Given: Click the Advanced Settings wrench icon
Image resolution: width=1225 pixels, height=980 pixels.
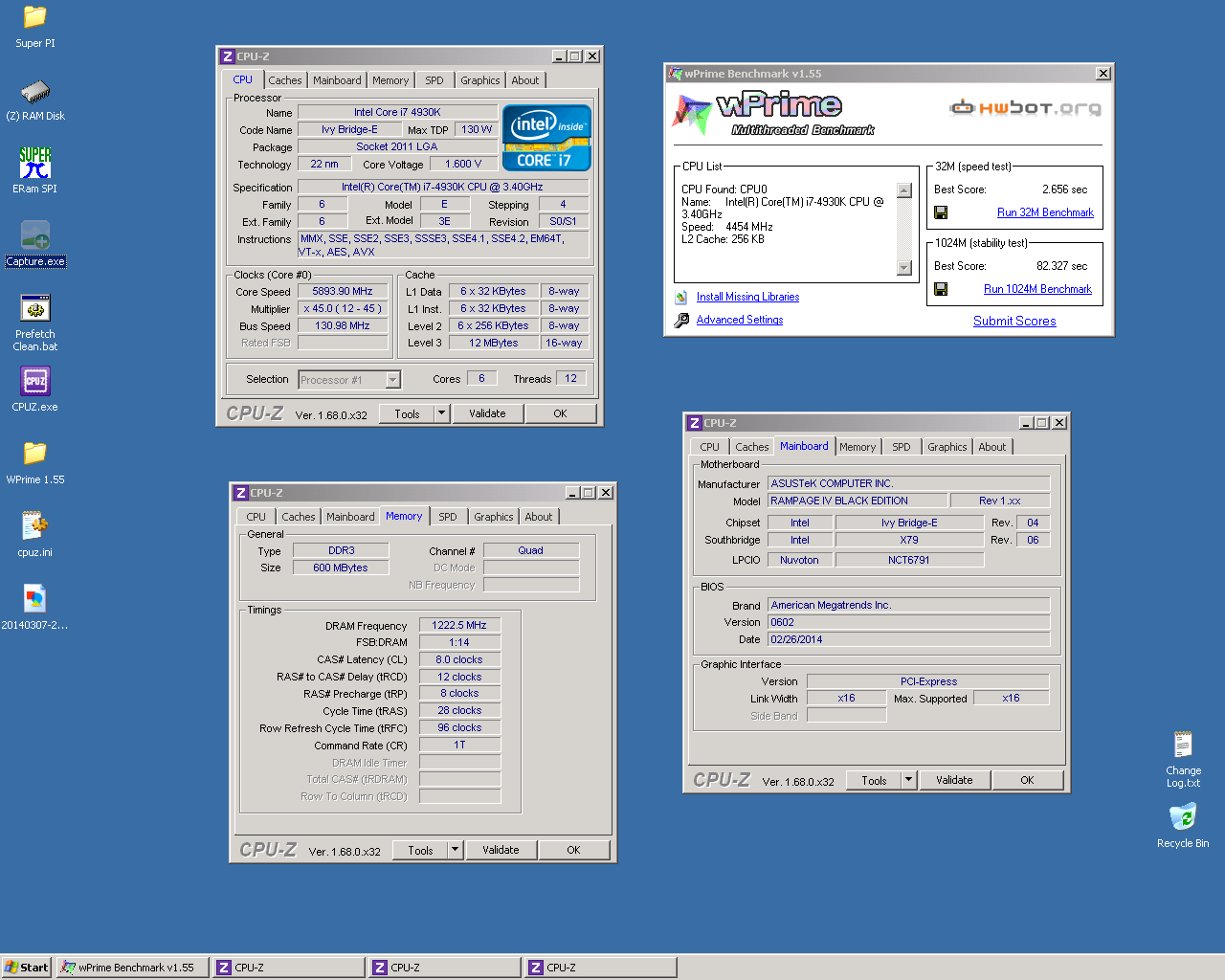Looking at the screenshot, I should 681,321.
